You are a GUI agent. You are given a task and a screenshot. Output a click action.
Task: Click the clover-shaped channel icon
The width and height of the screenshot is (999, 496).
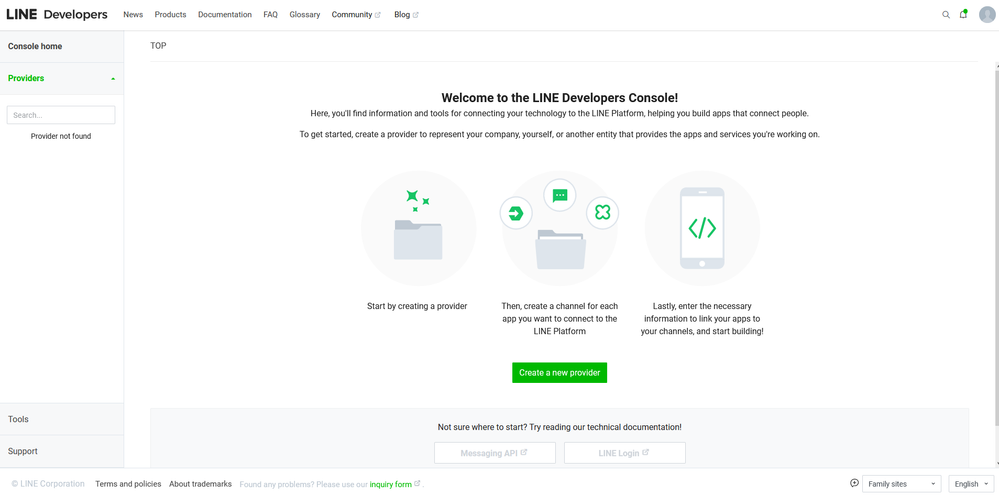[x=603, y=213]
